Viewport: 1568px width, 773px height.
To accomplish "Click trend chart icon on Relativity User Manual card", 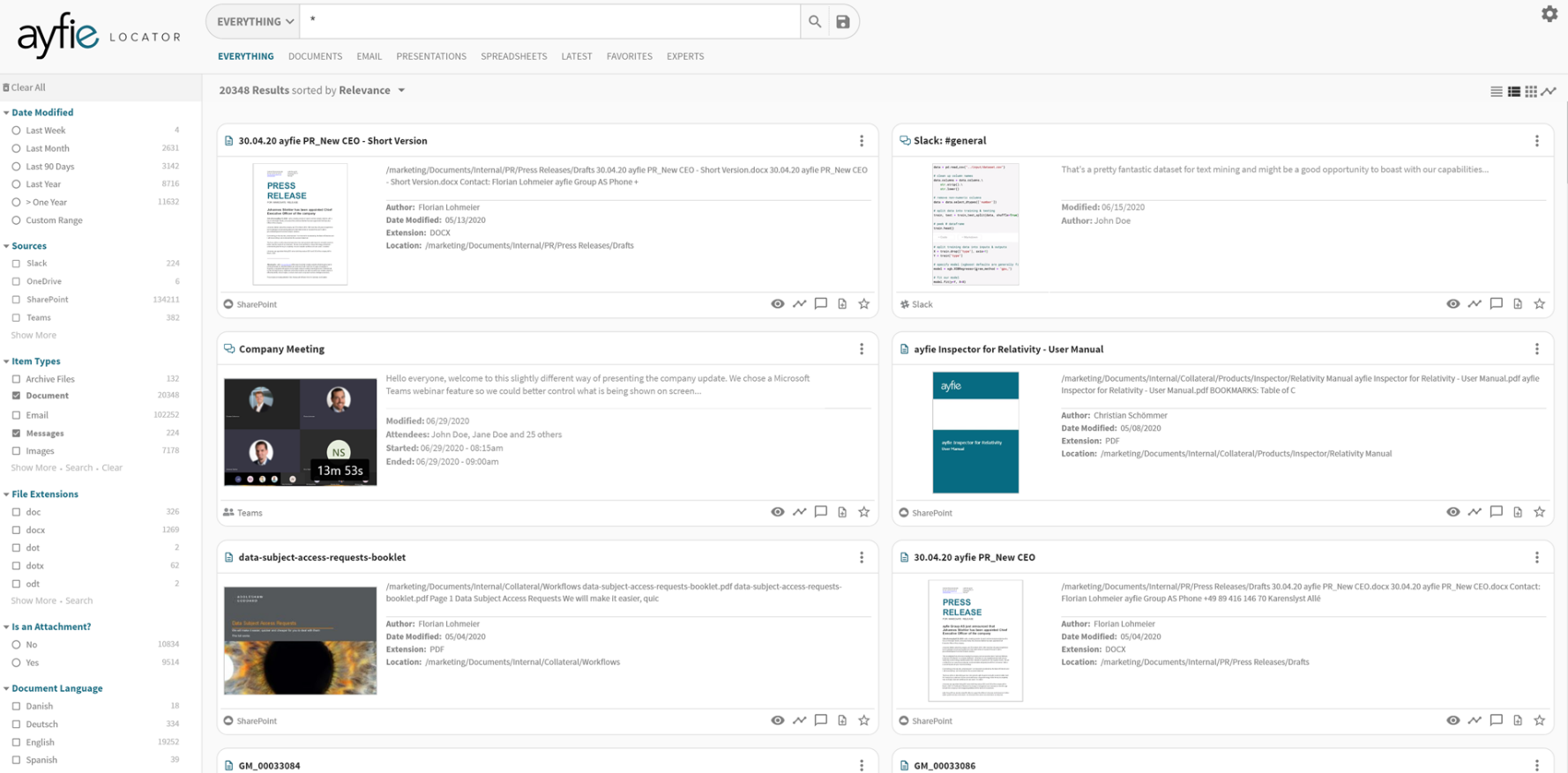I will [1475, 512].
